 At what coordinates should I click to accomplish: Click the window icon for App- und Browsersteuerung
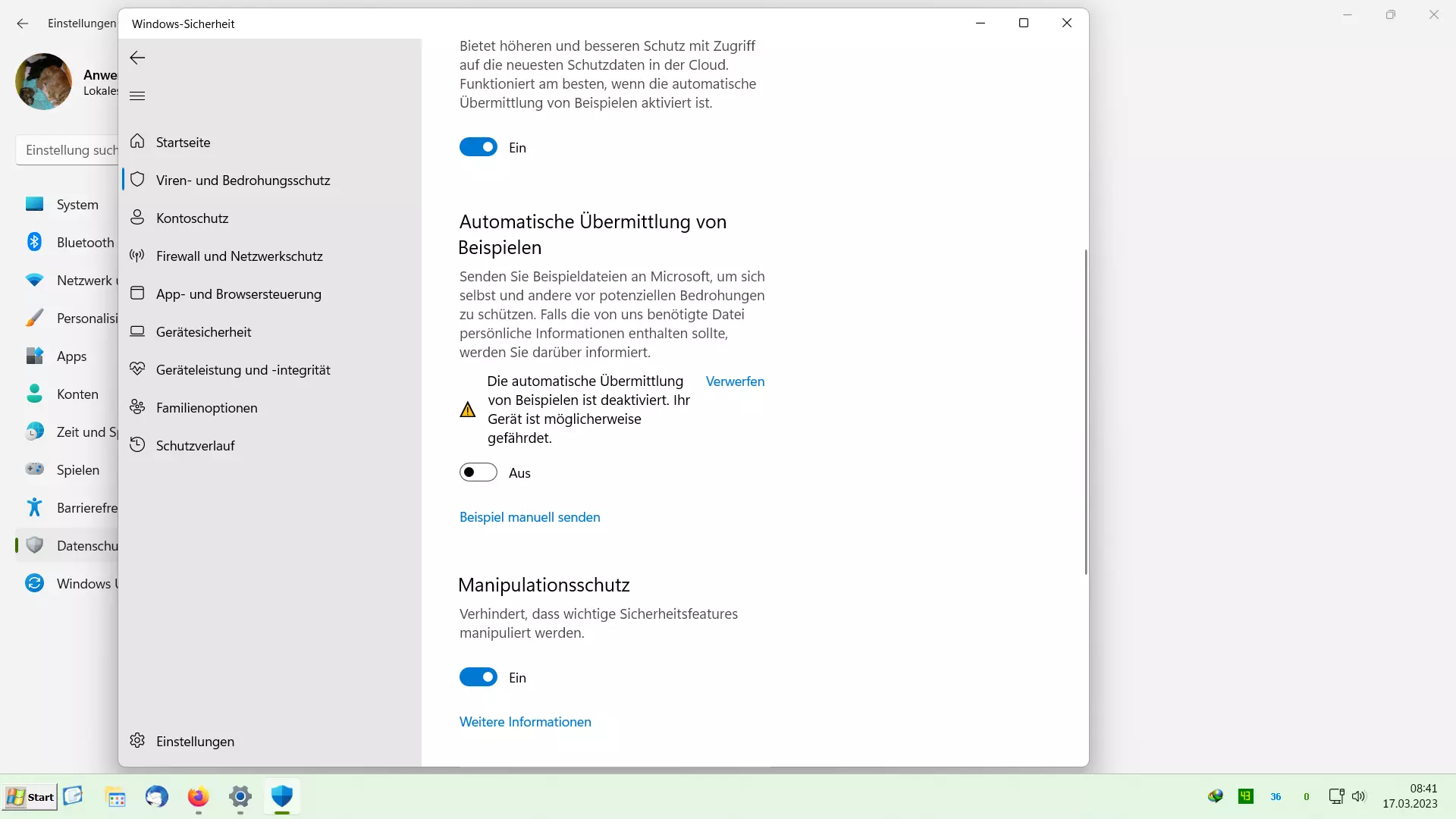(137, 293)
